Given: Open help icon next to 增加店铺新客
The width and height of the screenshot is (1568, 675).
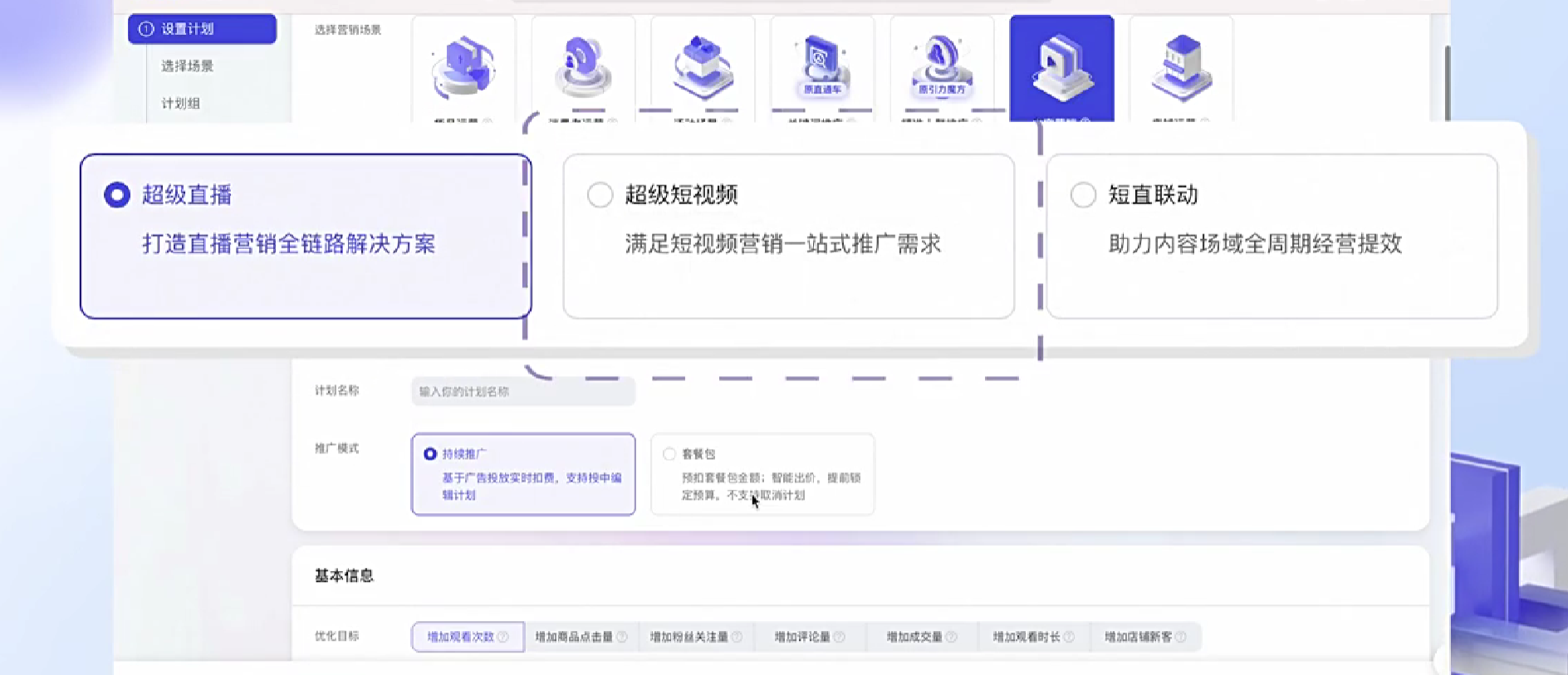Looking at the screenshot, I should [x=1180, y=637].
